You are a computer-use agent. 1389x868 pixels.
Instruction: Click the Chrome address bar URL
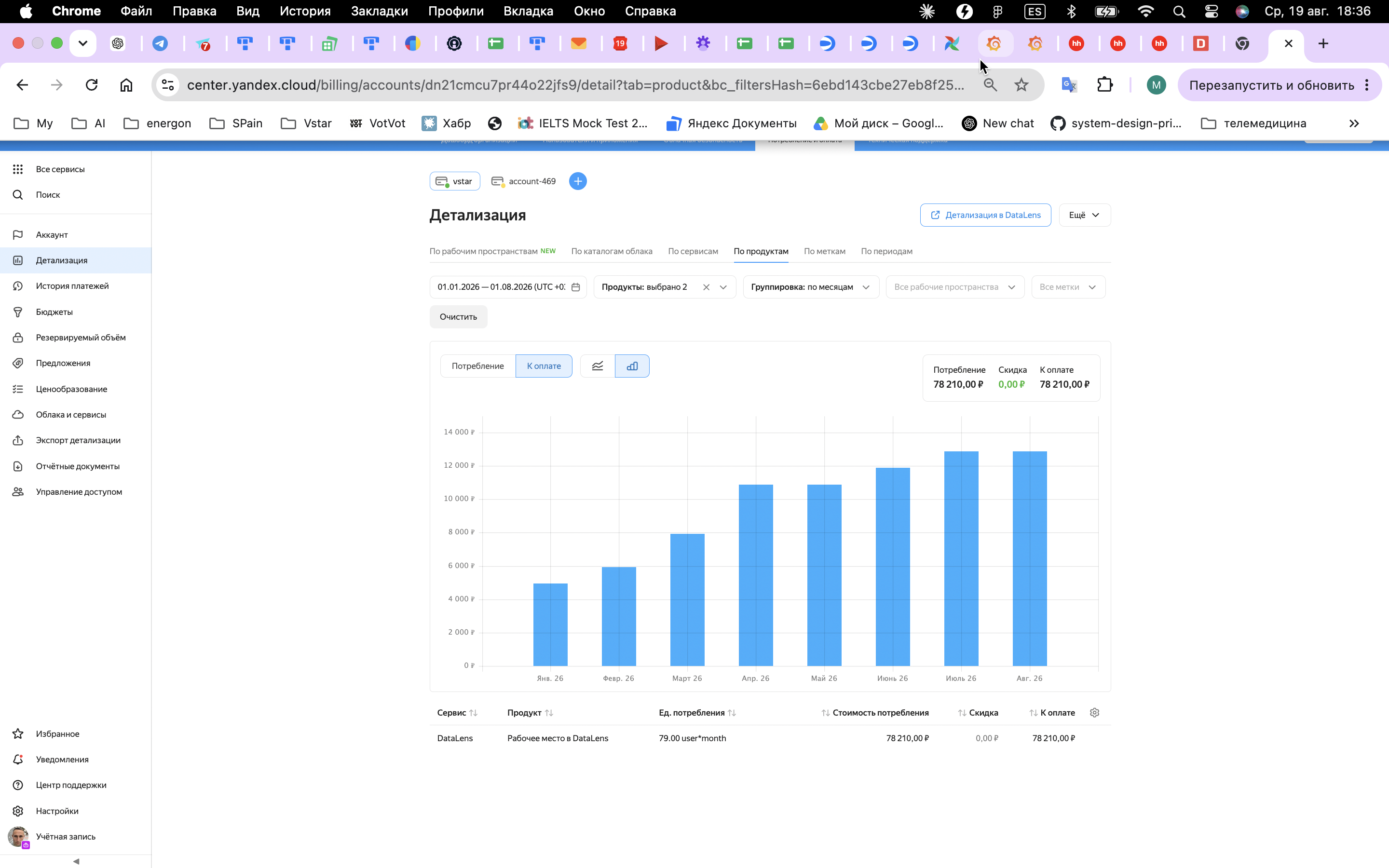(x=575, y=85)
